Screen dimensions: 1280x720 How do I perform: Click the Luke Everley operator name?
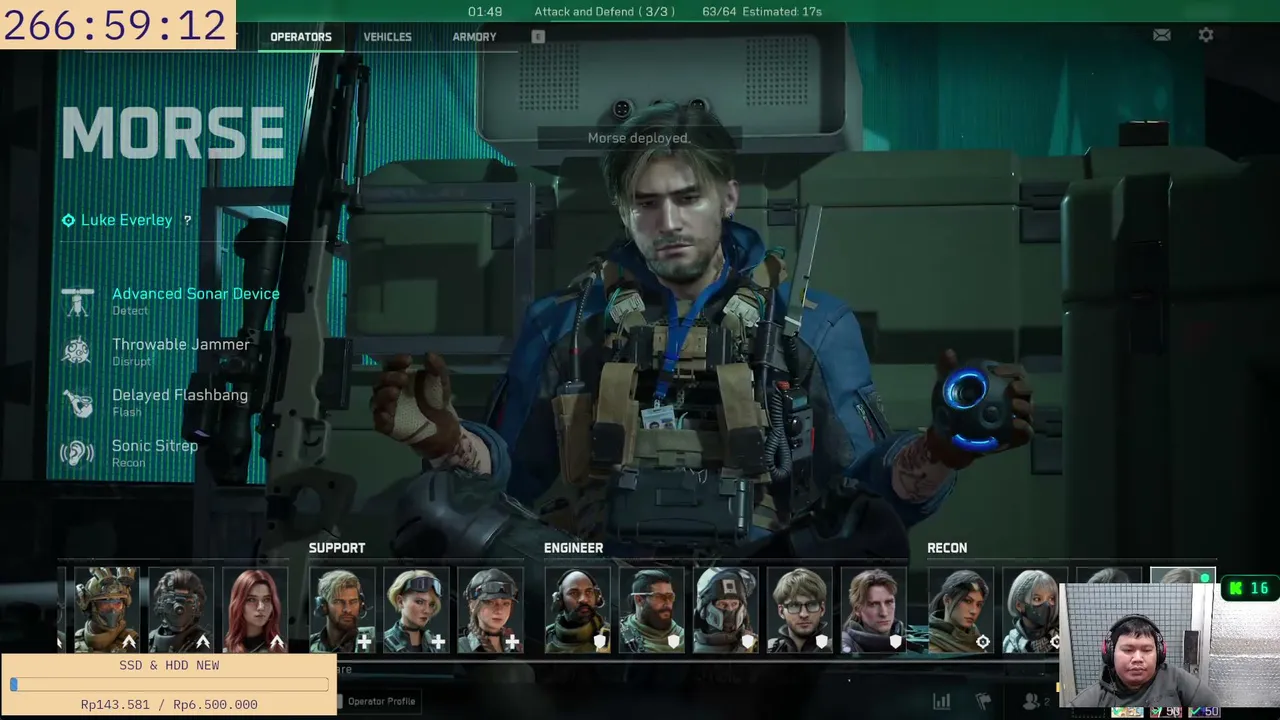126,220
